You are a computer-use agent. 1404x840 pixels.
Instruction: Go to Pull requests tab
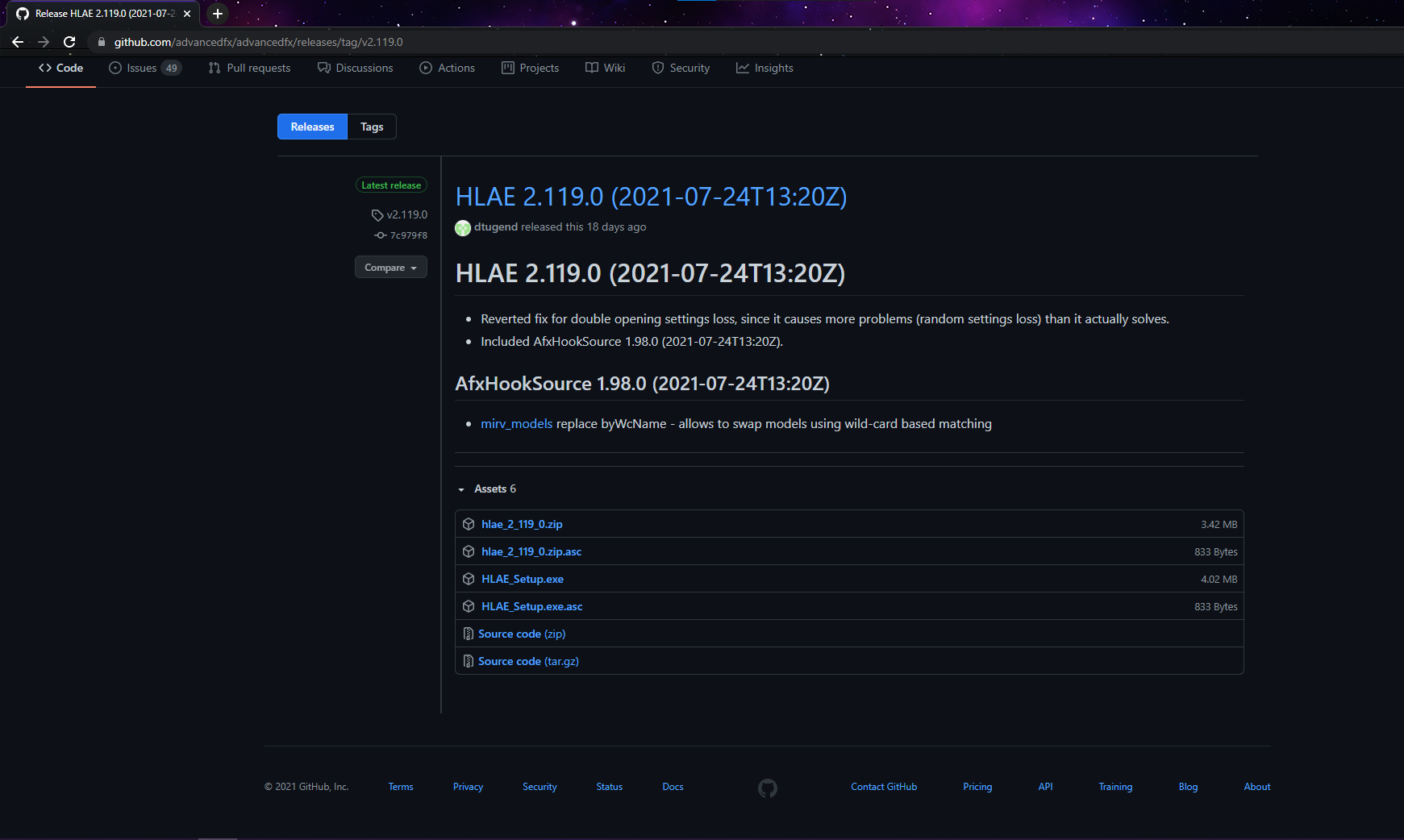tap(249, 68)
